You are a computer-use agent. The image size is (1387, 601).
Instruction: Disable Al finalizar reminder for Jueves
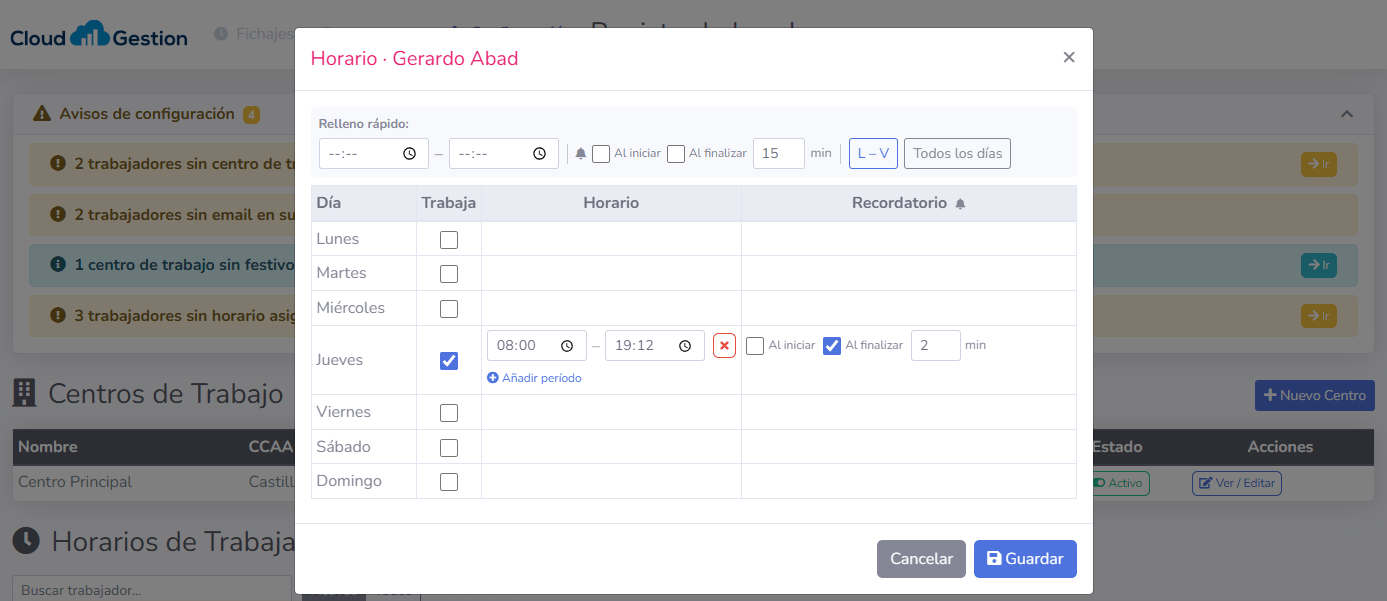tap(832, 346)
